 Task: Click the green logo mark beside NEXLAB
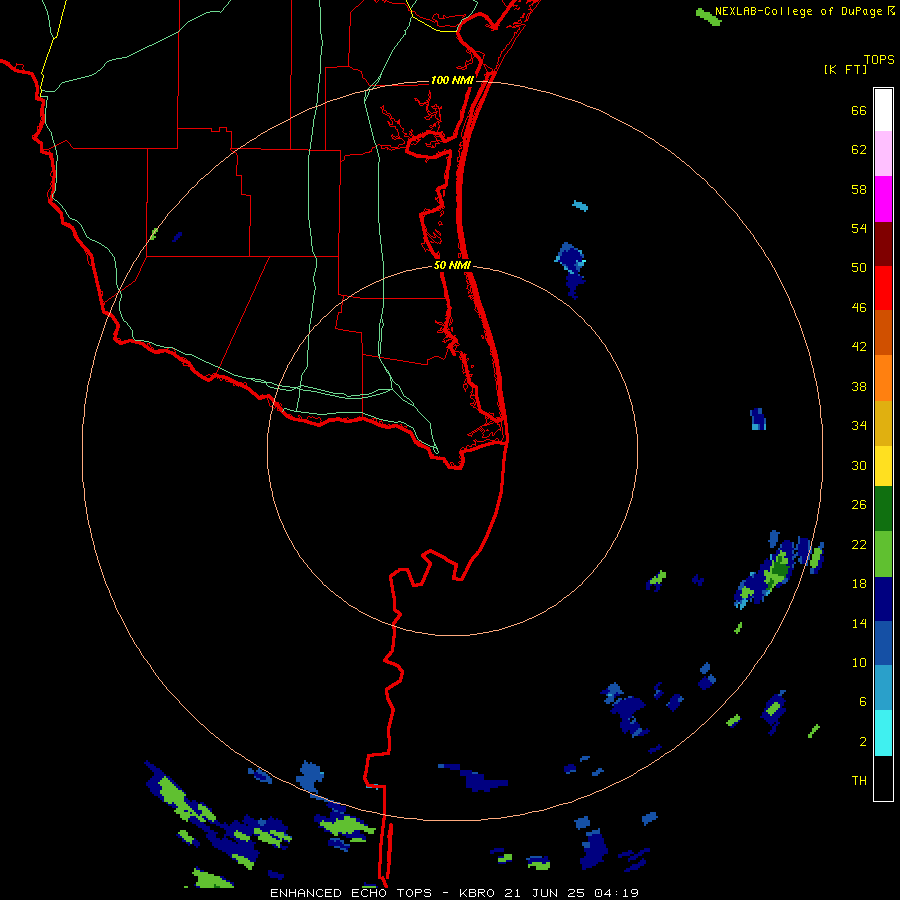[x=708, y=17]
